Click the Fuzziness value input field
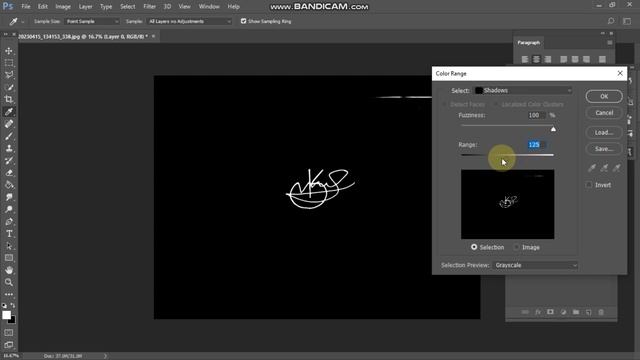This screenshot has width=640, height=360. tap(537, 115)
